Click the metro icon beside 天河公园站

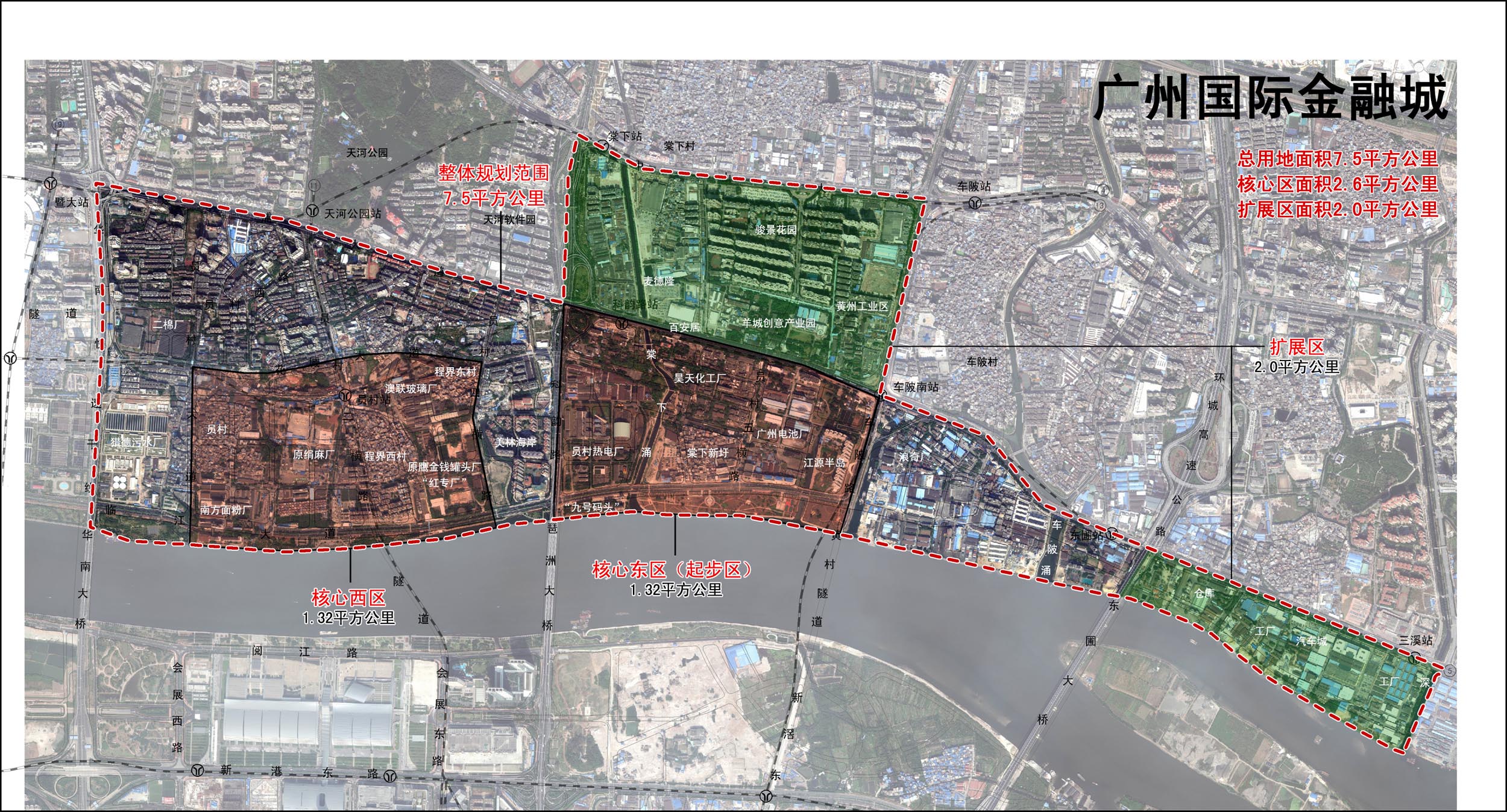312,210
